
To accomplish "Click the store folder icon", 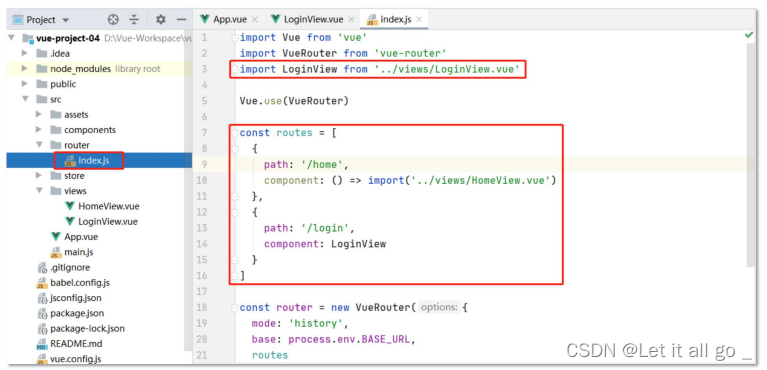I will (x=55, y=176).
